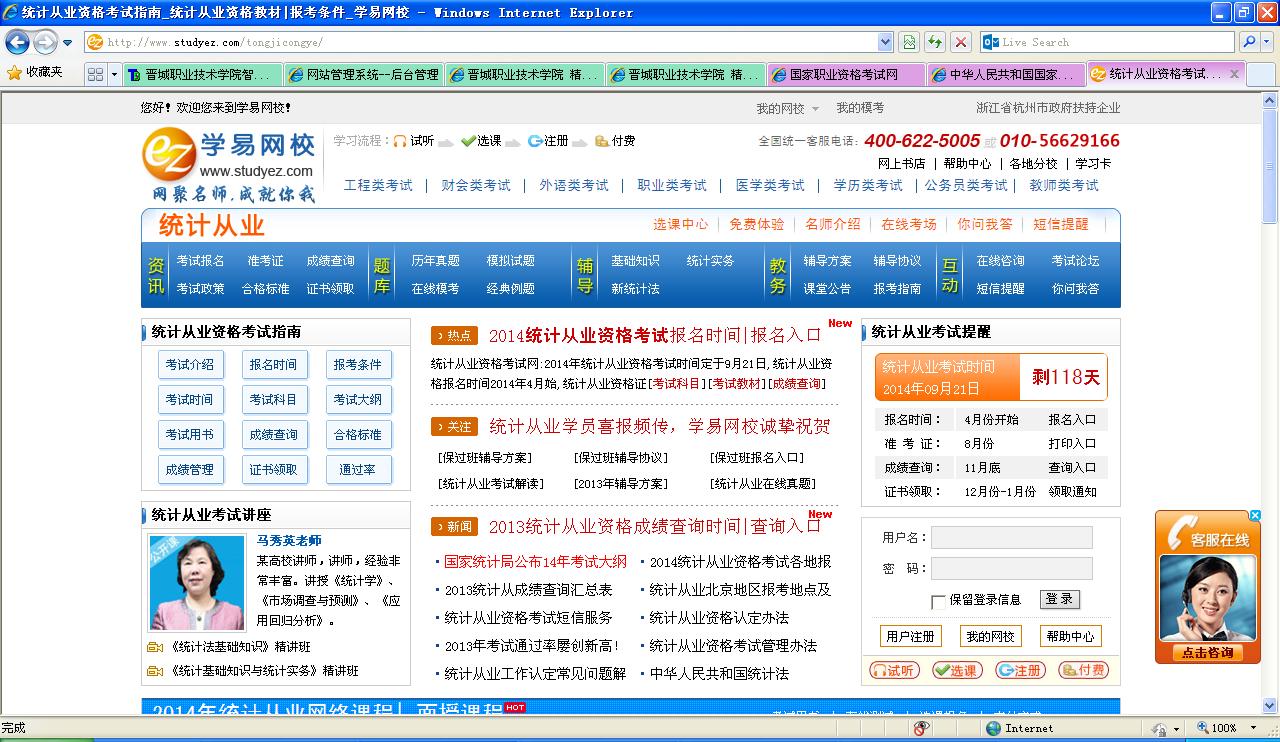This screenshot has width=1280, height=742.
Task: Open the recent pages dropdown arrow
Action: 67,43
